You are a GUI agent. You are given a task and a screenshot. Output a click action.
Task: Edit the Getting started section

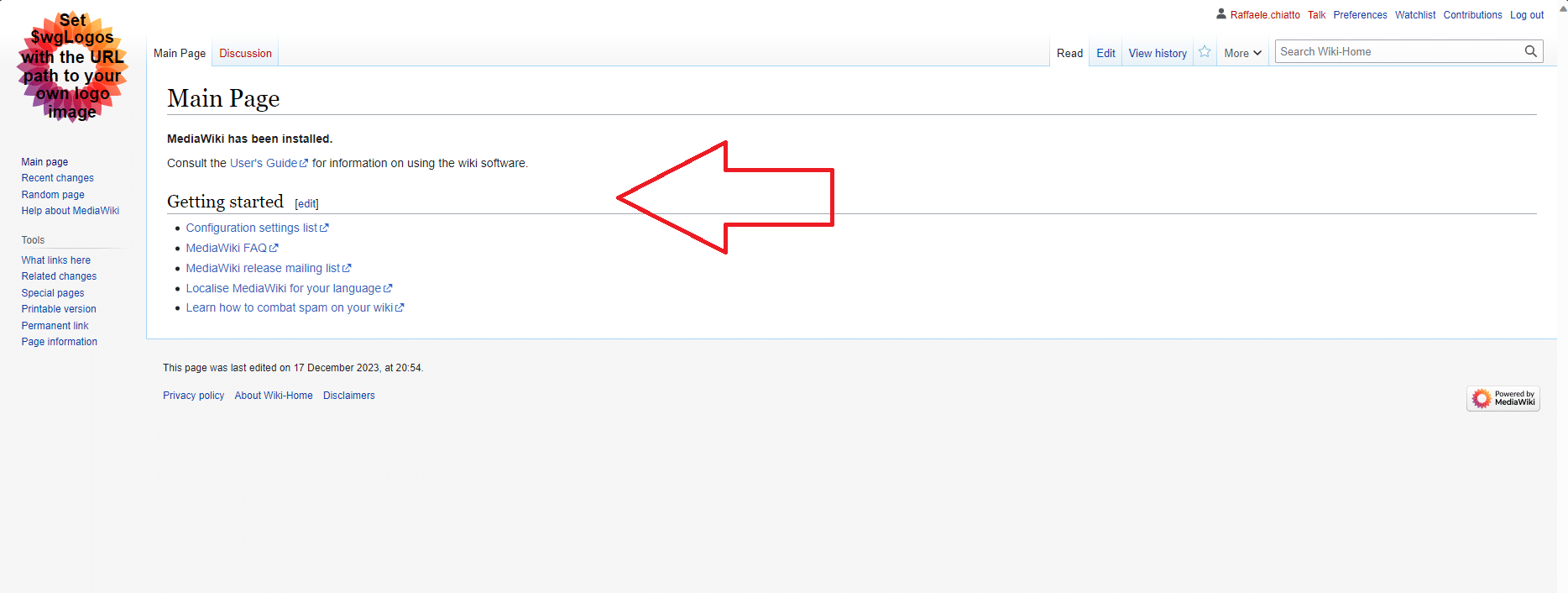[x=307, y=204]
